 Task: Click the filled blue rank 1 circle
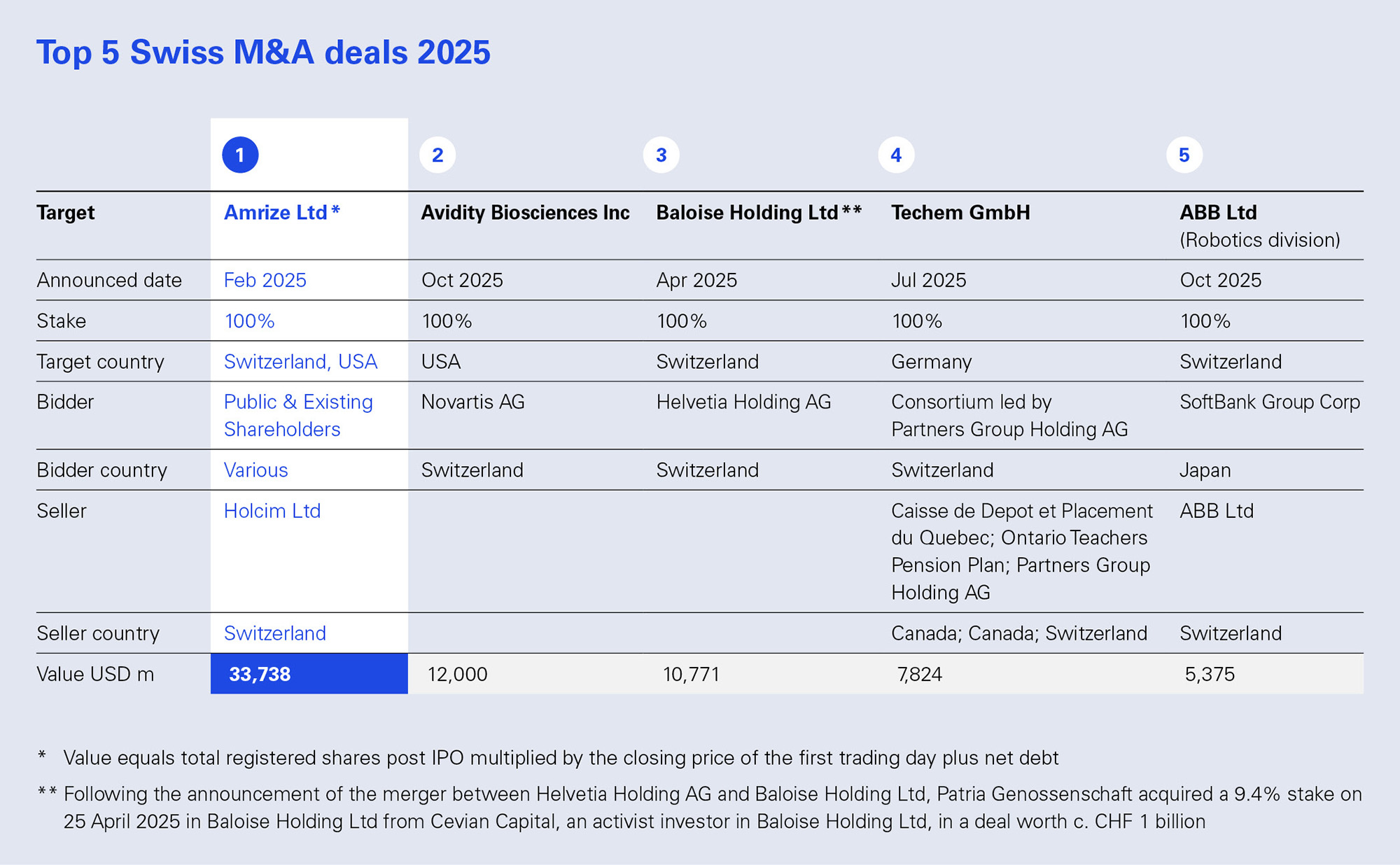click(x=240, y=155)
